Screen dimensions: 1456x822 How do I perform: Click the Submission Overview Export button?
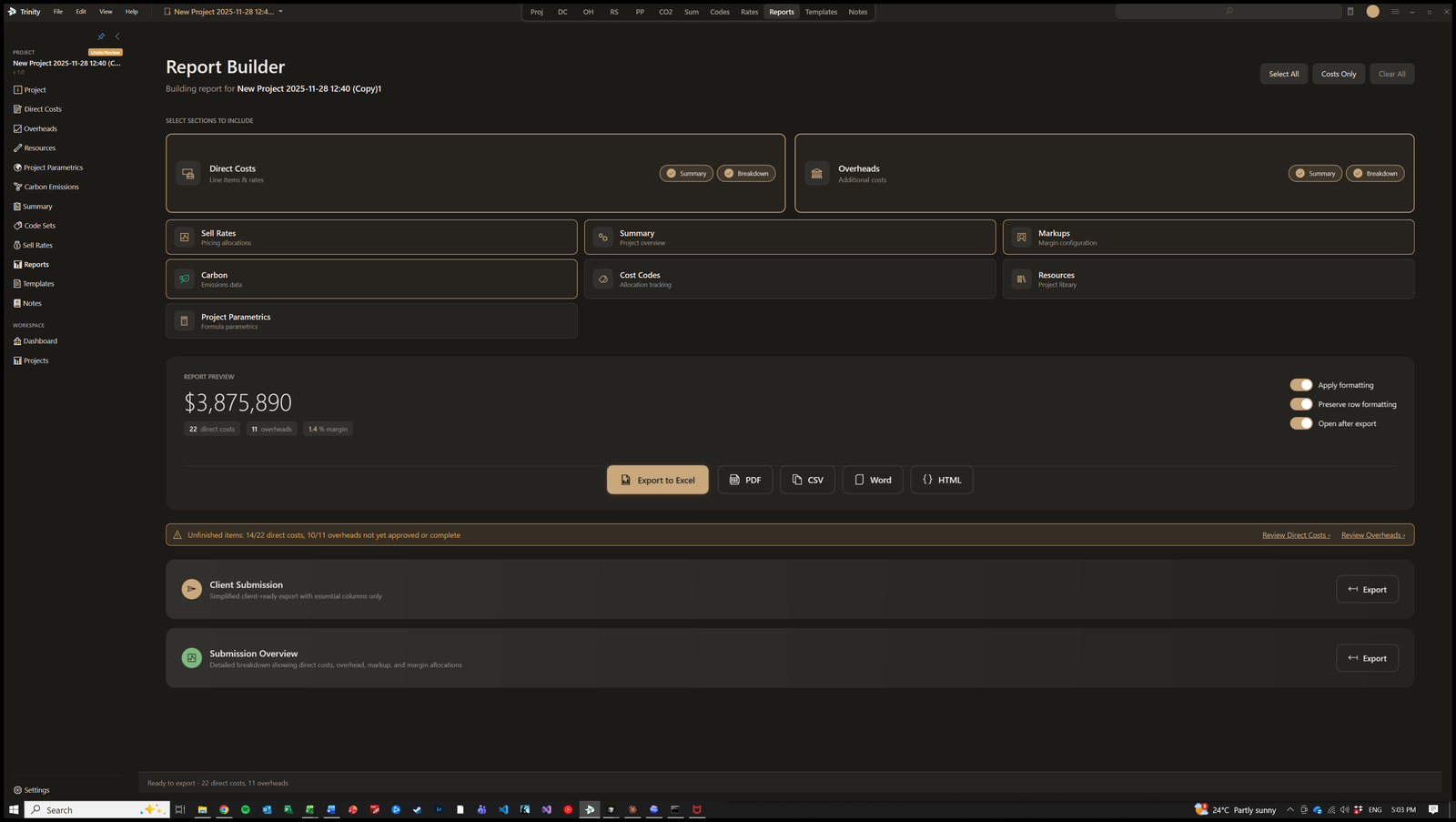(1367, 658)
